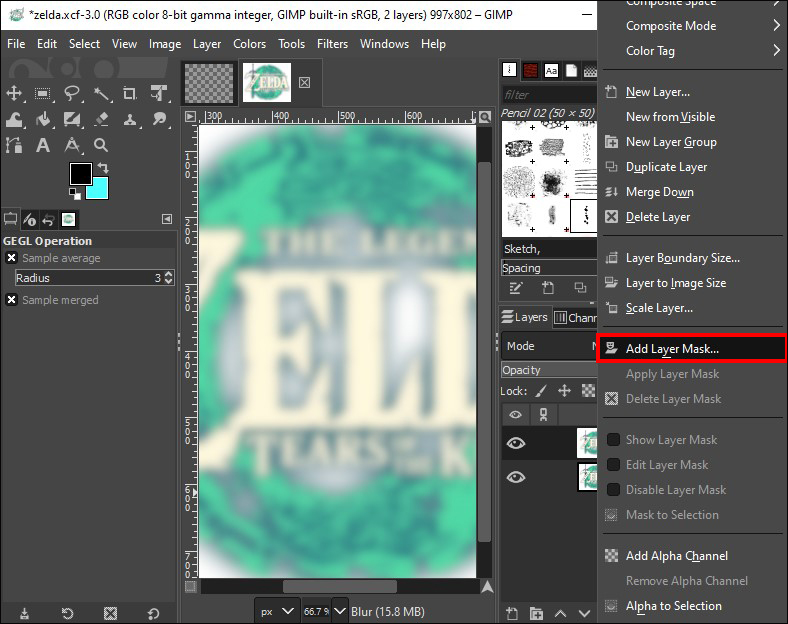Select the Warp Transform tool
This screenshot has width=788, height=624.
pos(14,119)
